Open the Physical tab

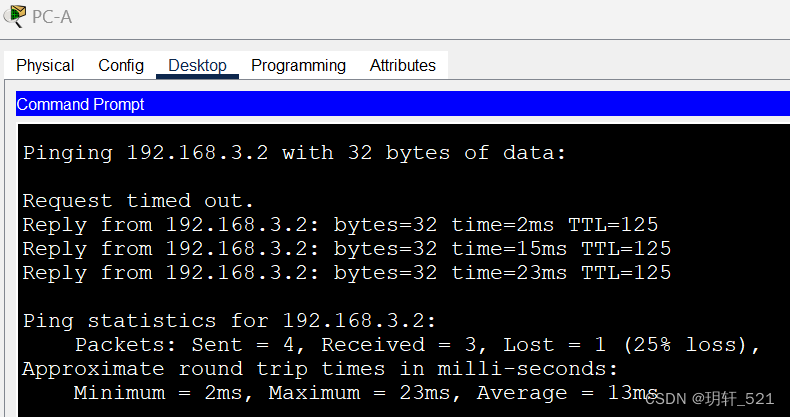click(x=45, y=65)
